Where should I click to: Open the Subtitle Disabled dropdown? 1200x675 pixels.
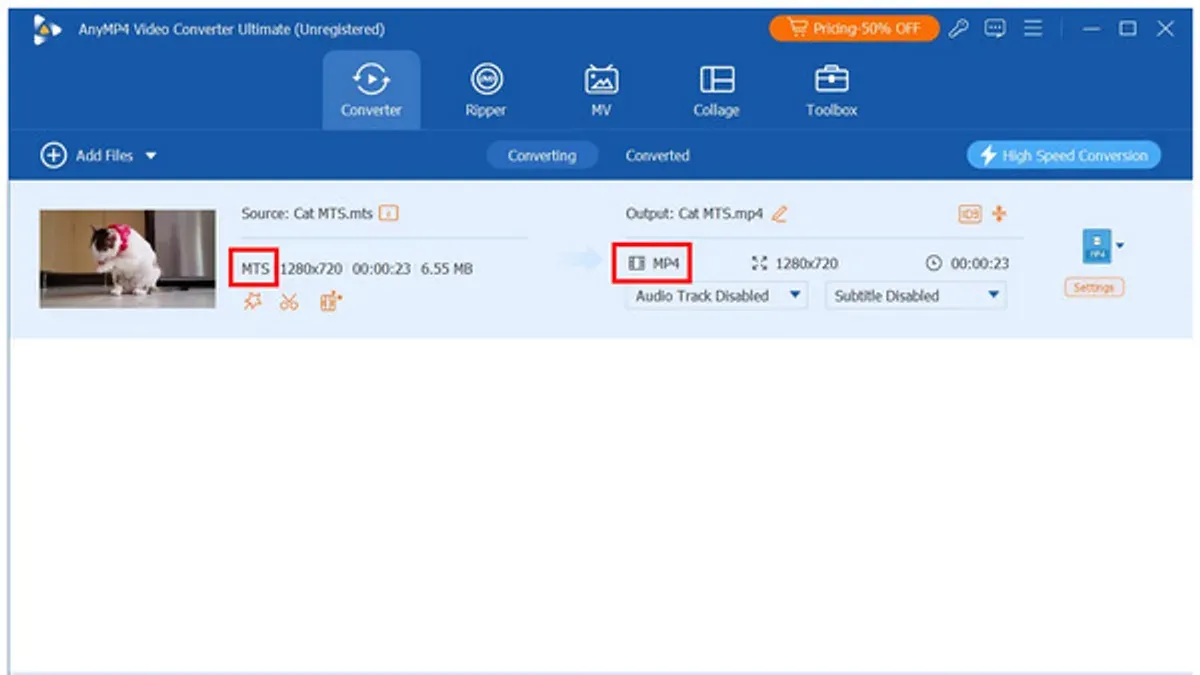[915, 296]
